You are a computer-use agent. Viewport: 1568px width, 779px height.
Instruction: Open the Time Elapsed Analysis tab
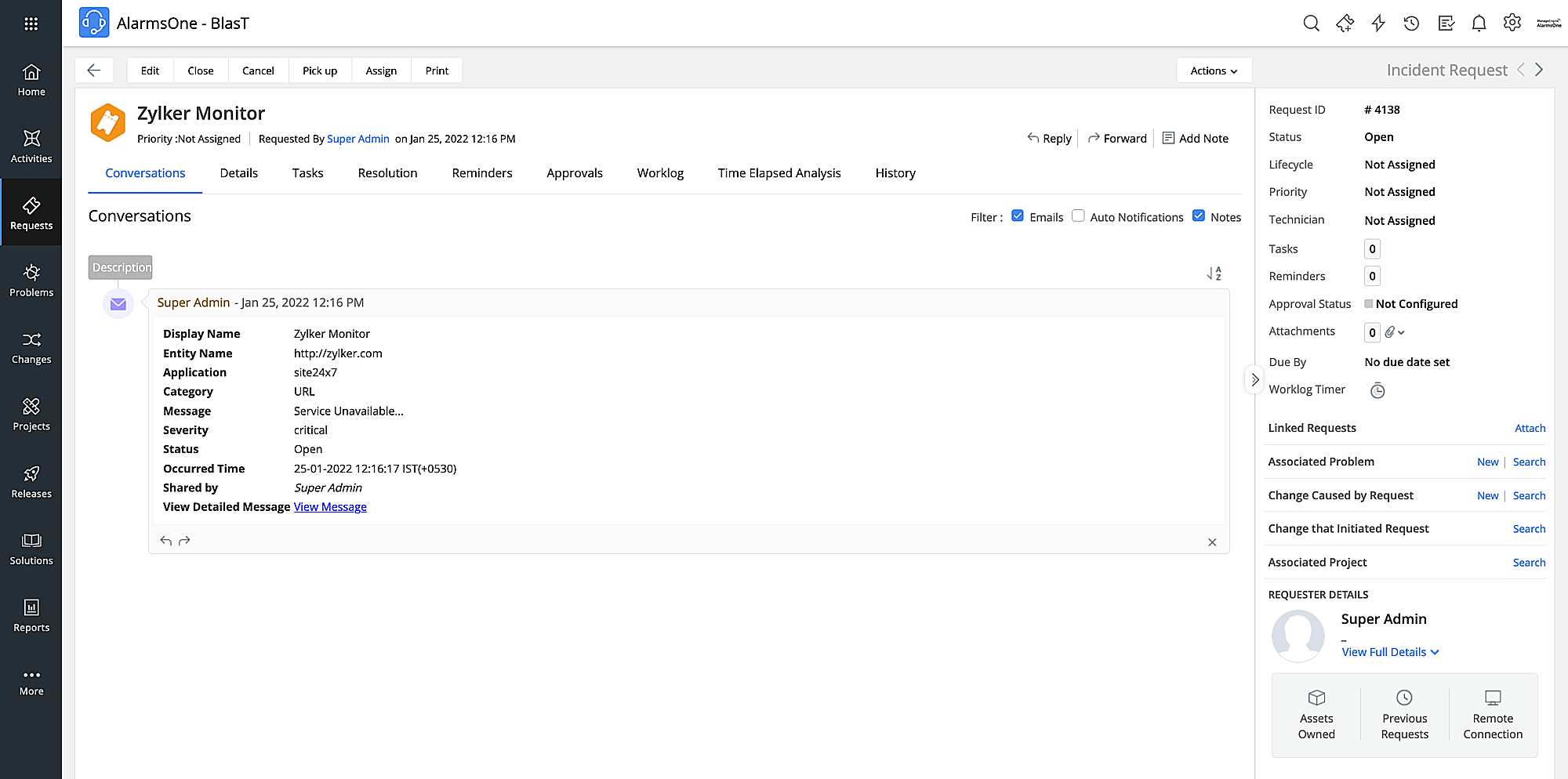(779, 173)
